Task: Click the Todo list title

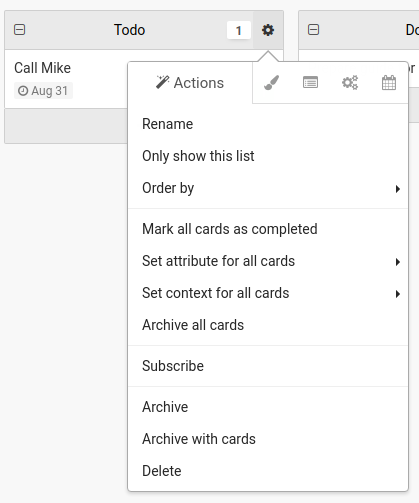Action: tap(129, 30)
